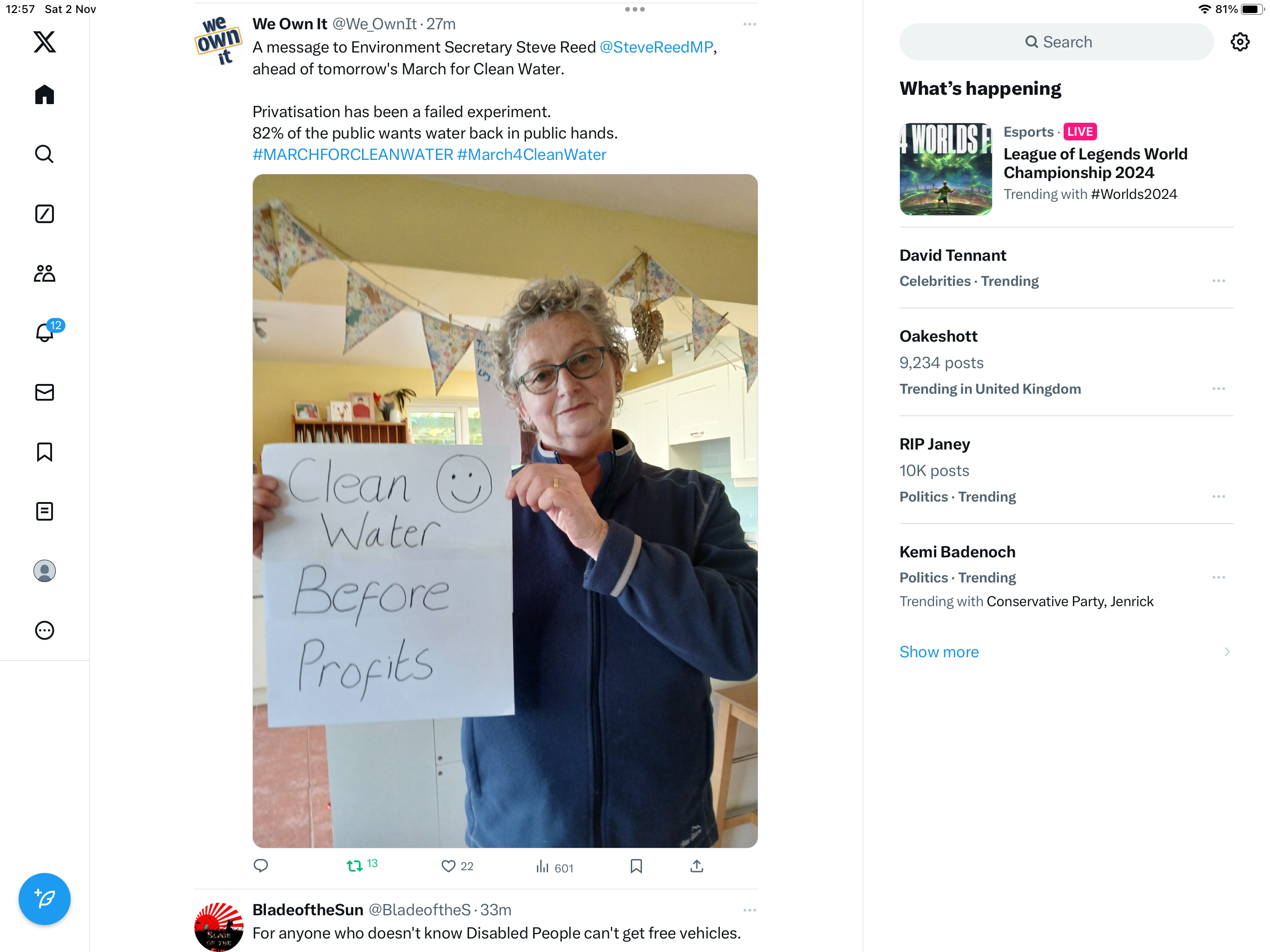Expand trends with Show more chevron

[x=1227, y=652]
